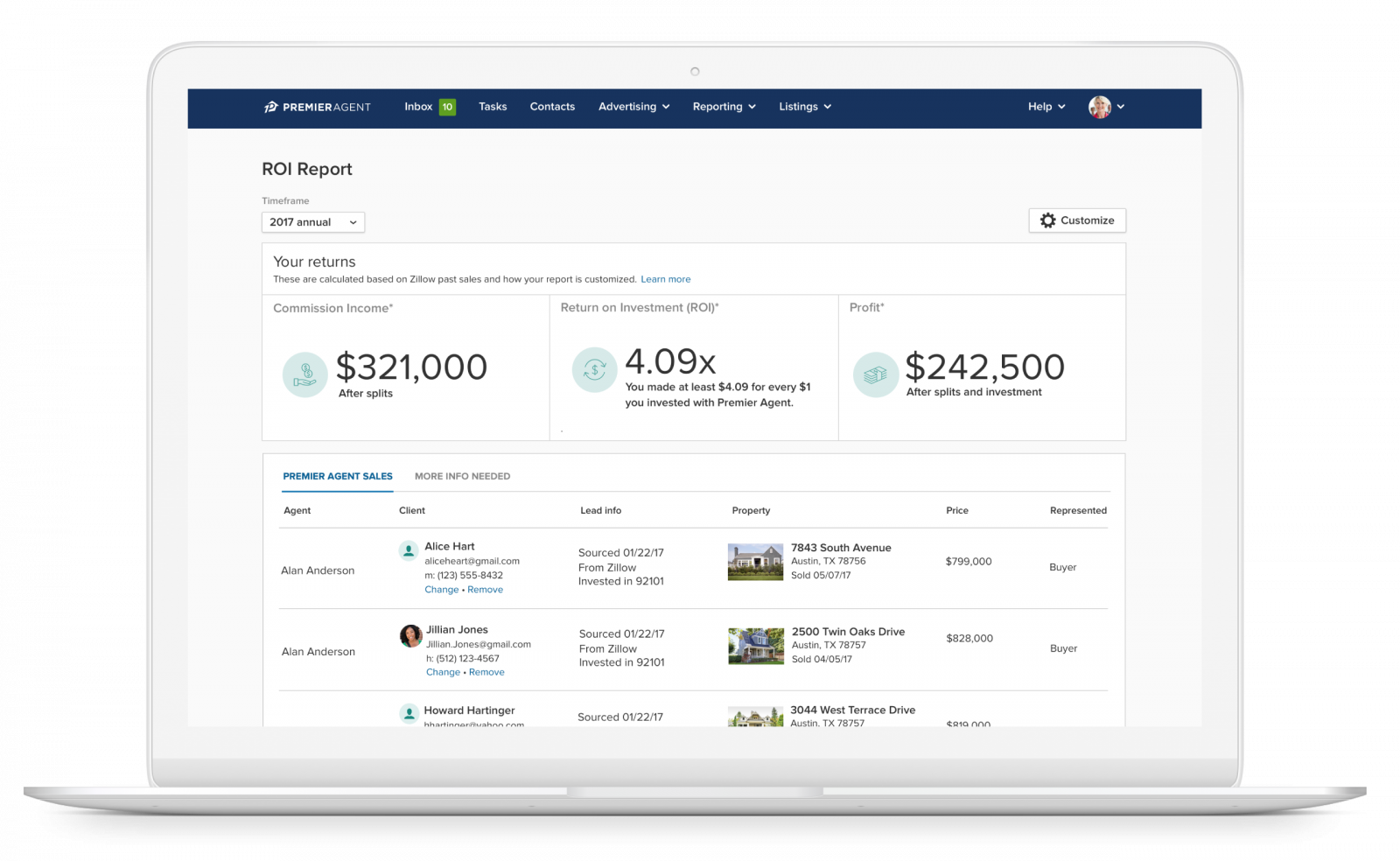Click Howard Hartinger's contact avatar icon

[x=409, y=713]
